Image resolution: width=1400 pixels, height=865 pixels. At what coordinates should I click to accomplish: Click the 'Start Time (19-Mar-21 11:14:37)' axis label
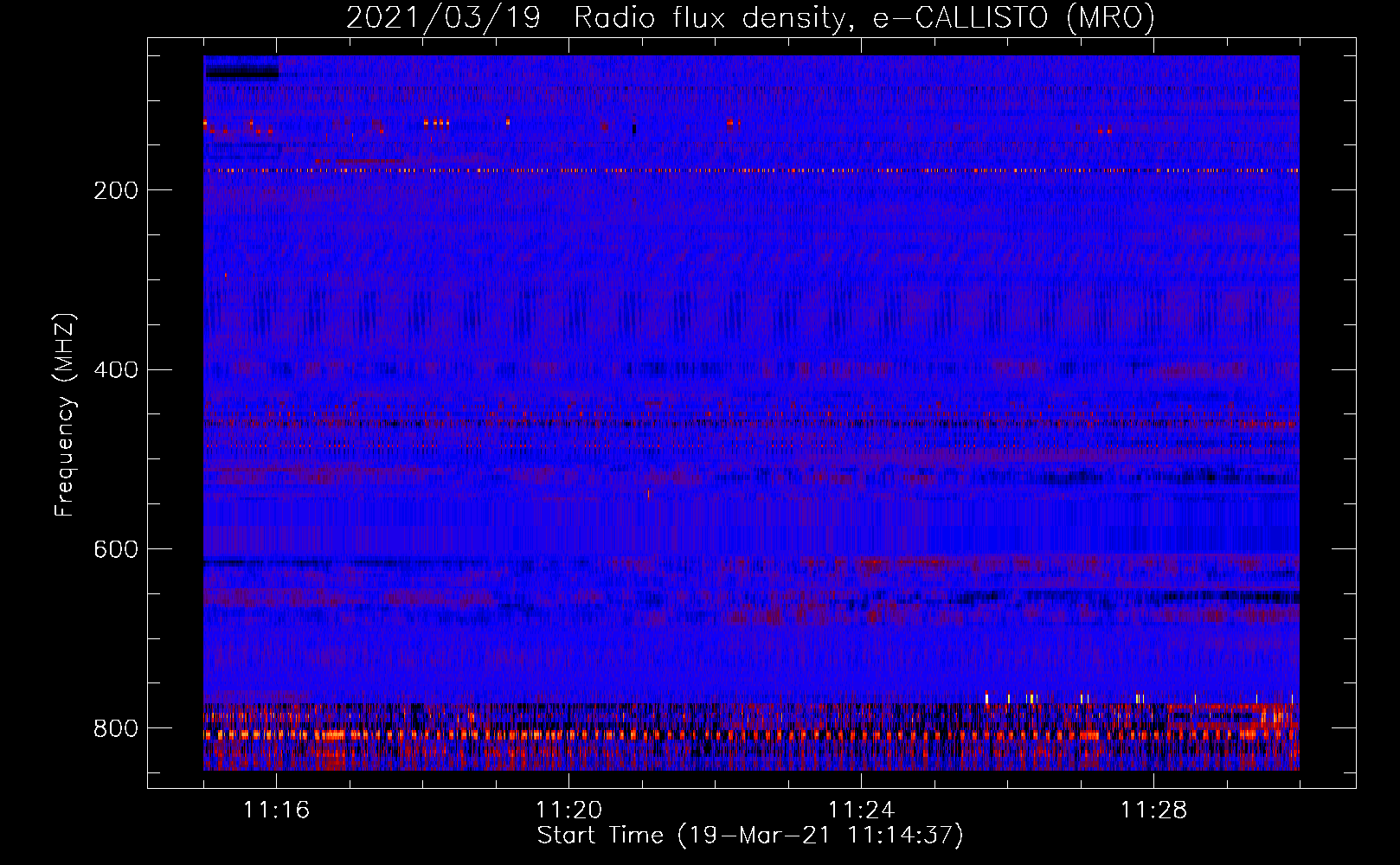(750, 836)
